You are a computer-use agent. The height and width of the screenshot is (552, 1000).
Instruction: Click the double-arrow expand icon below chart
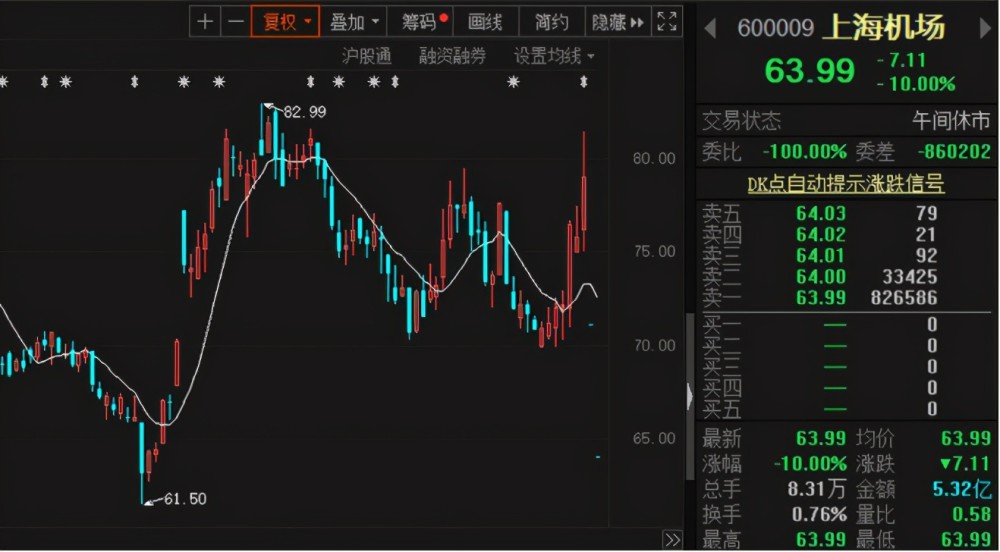pyautogui.click(x=673, y=540)
